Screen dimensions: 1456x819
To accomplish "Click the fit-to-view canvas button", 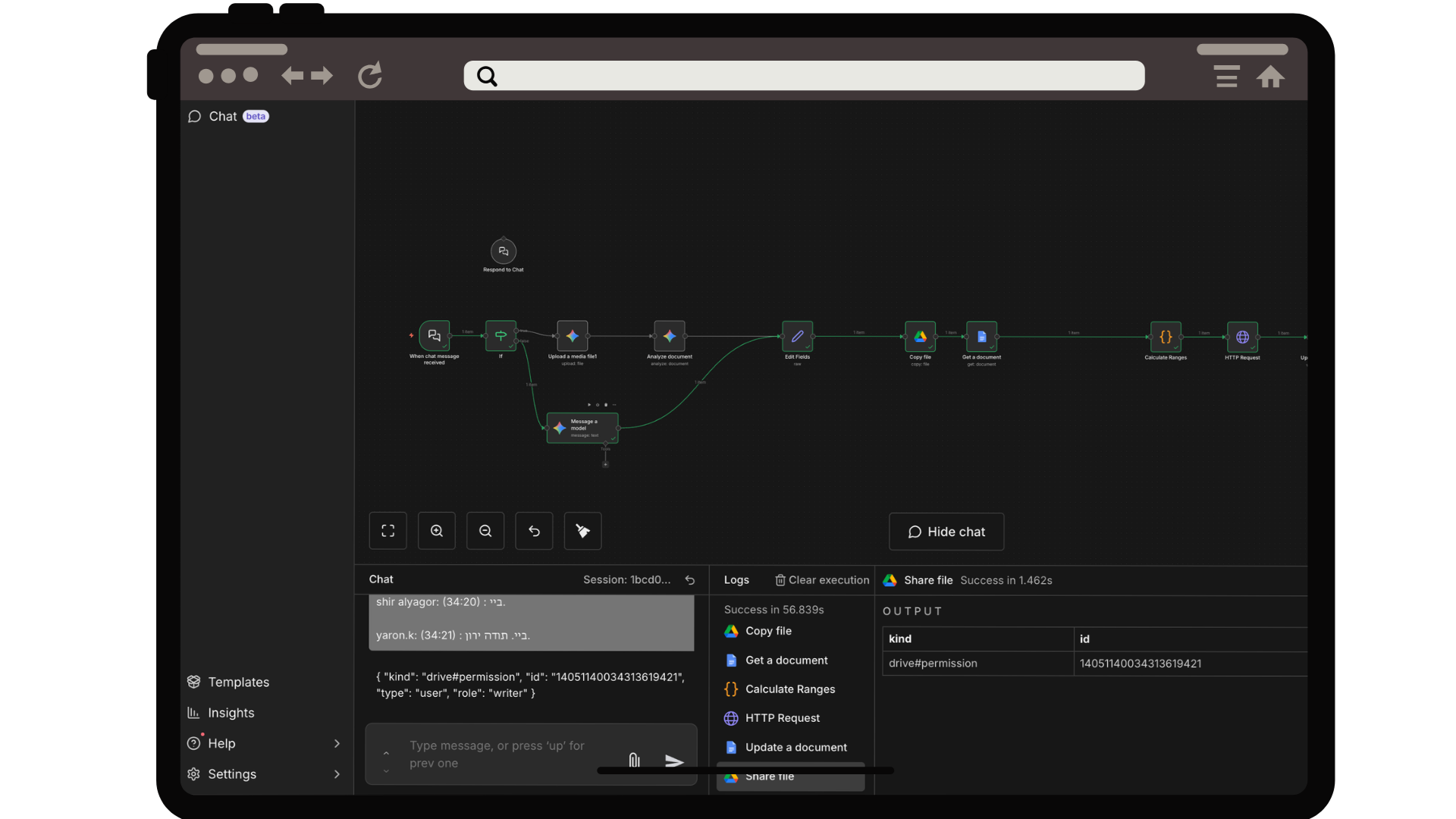I will pos(388,531).
